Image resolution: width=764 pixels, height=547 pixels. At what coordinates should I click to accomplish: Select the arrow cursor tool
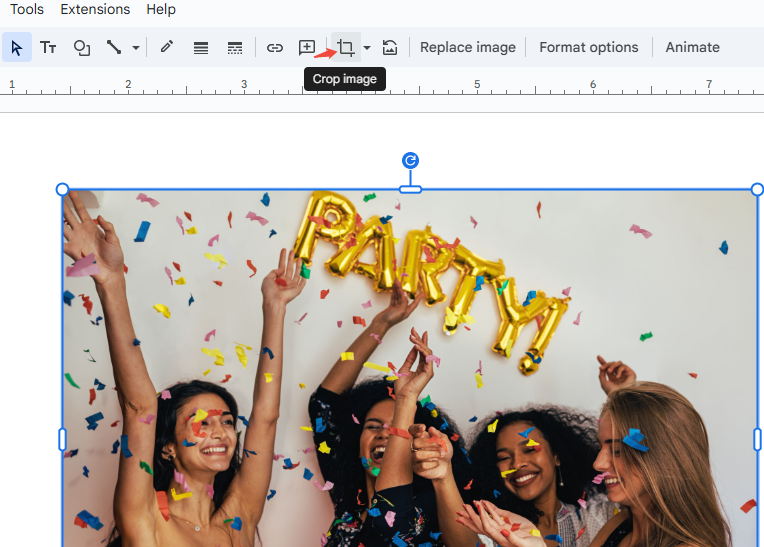coord(17,47)
